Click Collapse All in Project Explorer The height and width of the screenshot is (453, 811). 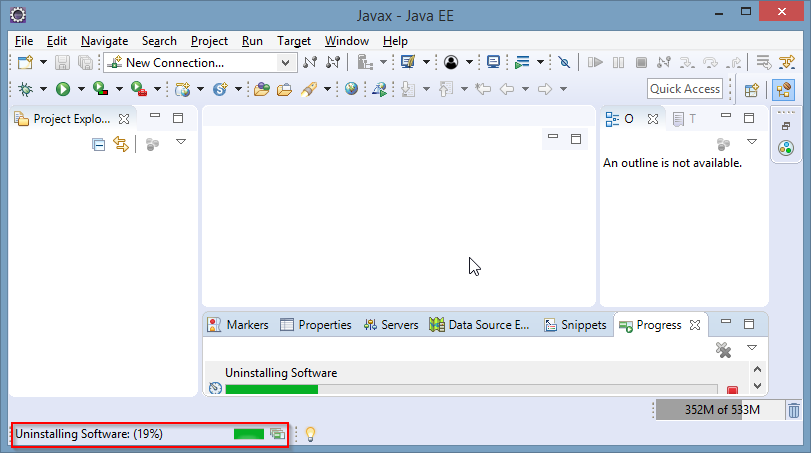(x=98, y=144)
